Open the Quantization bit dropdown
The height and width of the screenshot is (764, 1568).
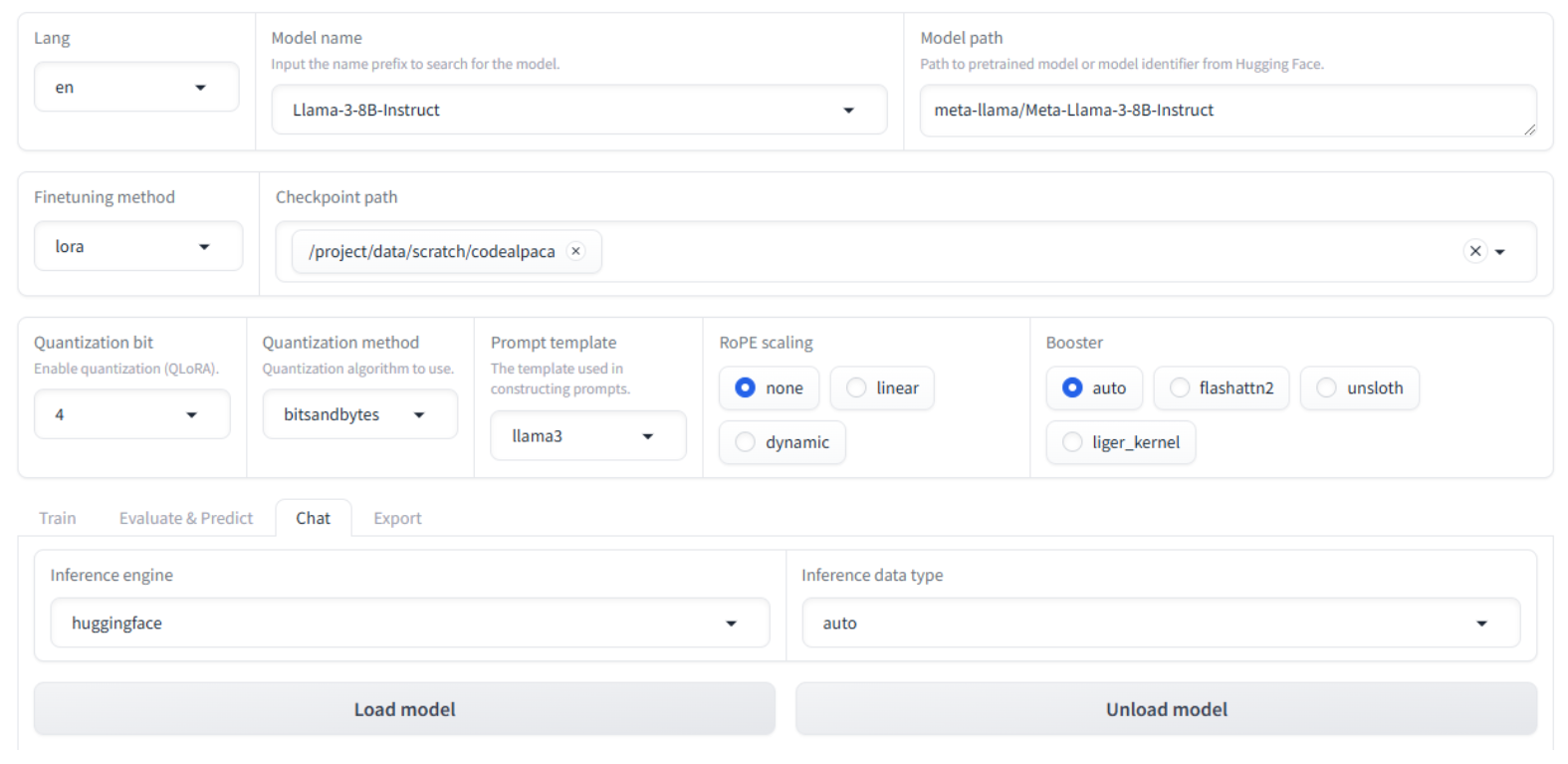(x=131, y=414)
